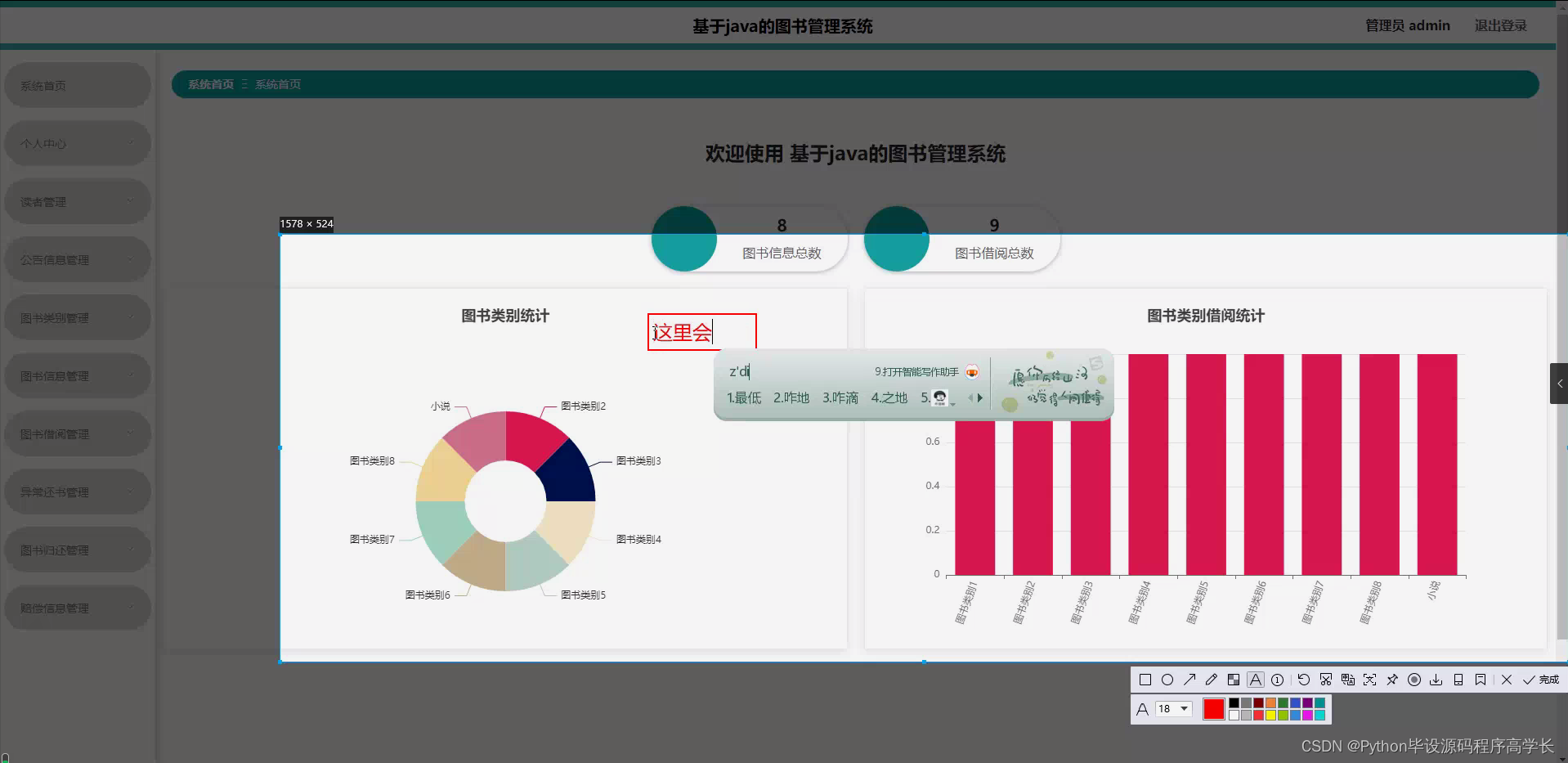Choose the pencil freehand drawing tool
This screenshot has width=1568, height=763.
[1212, 679]
